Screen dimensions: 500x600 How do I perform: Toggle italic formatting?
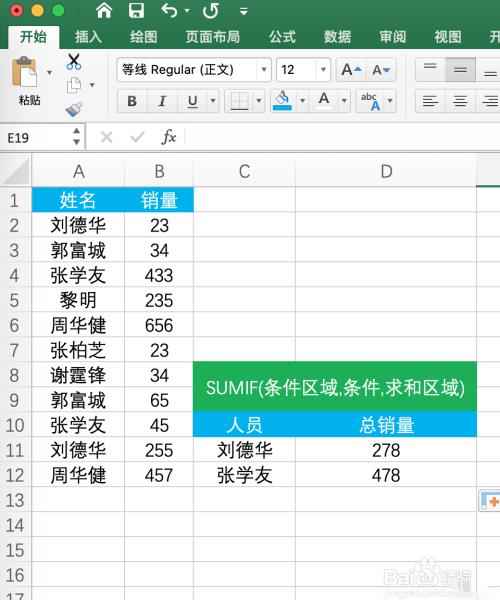[162, 101]
